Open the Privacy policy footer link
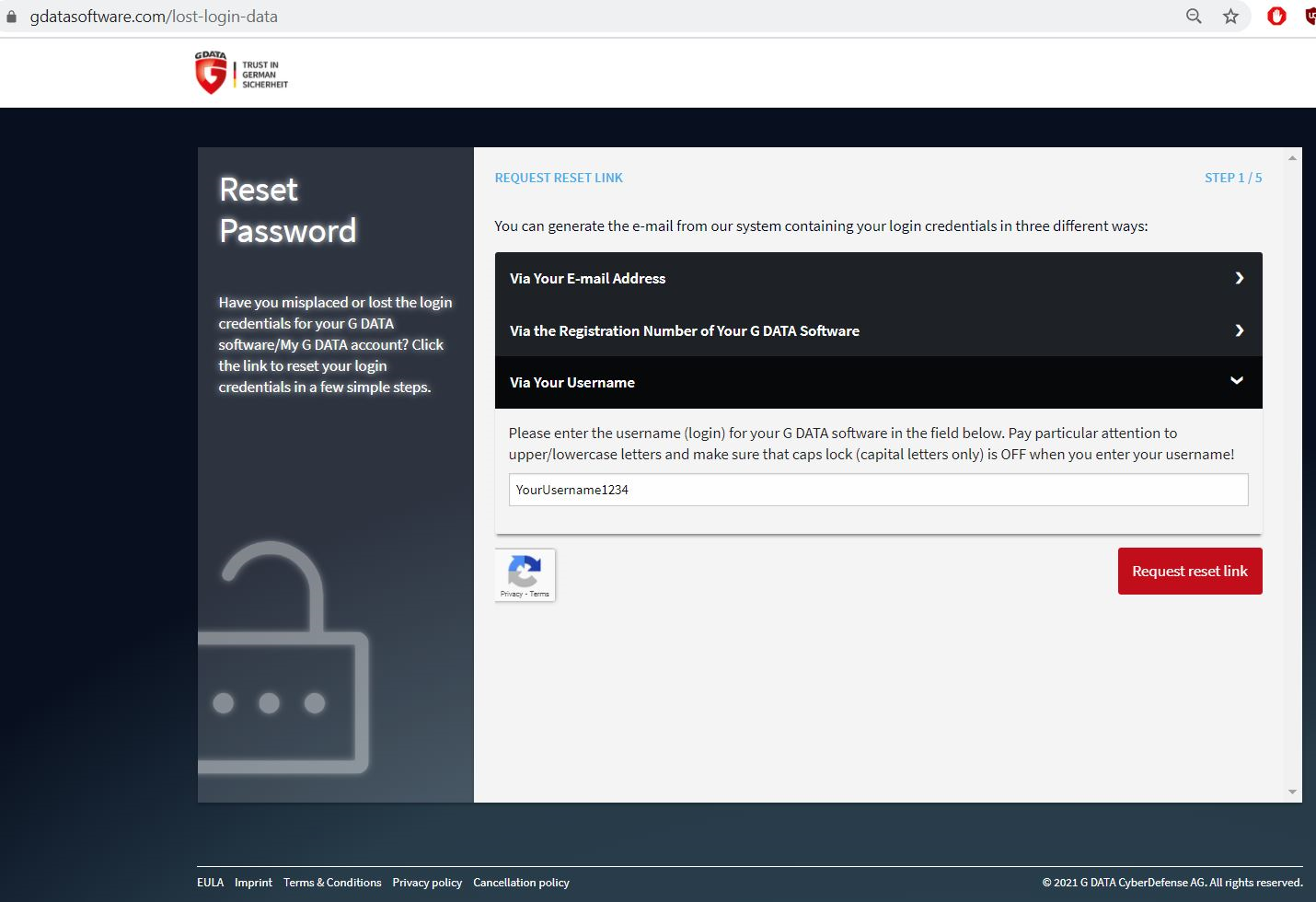 [427, 883]
